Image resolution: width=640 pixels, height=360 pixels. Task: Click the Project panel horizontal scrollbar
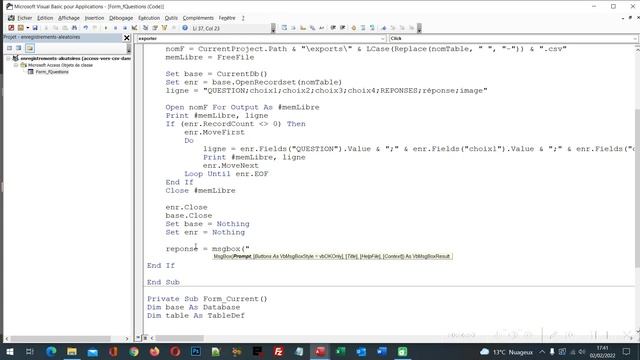click(60, 339)
